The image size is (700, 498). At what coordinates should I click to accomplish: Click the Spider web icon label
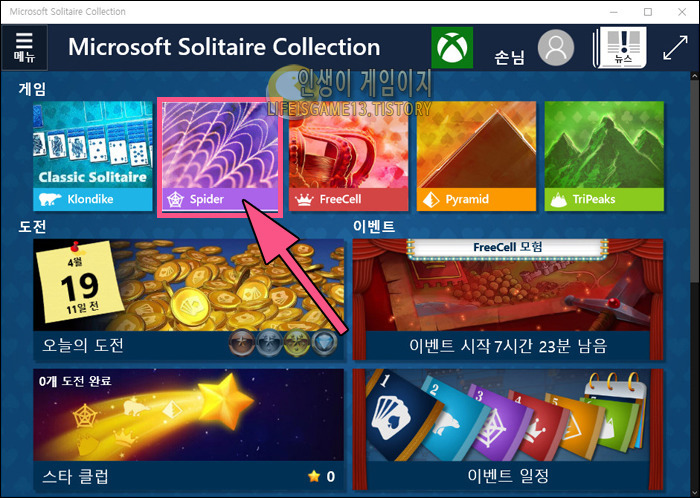(175, 199)
